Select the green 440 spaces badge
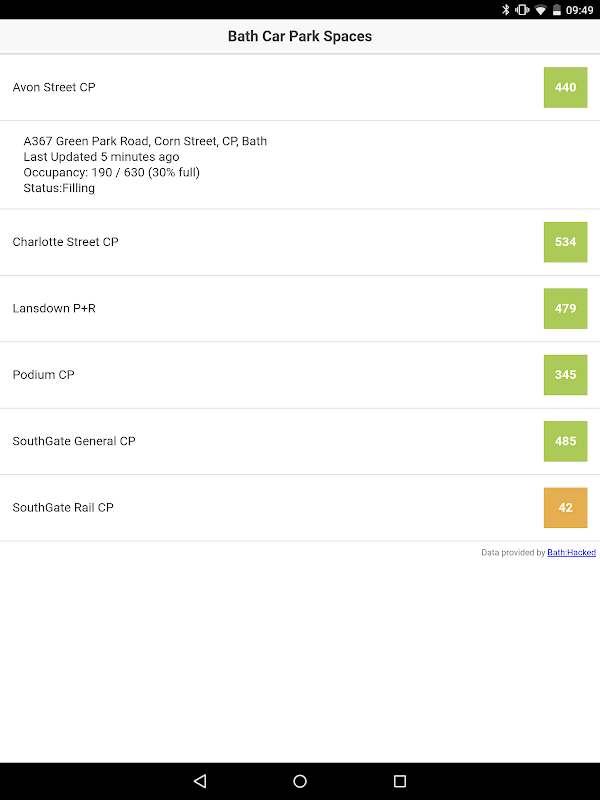Image resolution: width=600 pixels, height=800 pixels. 565,87
